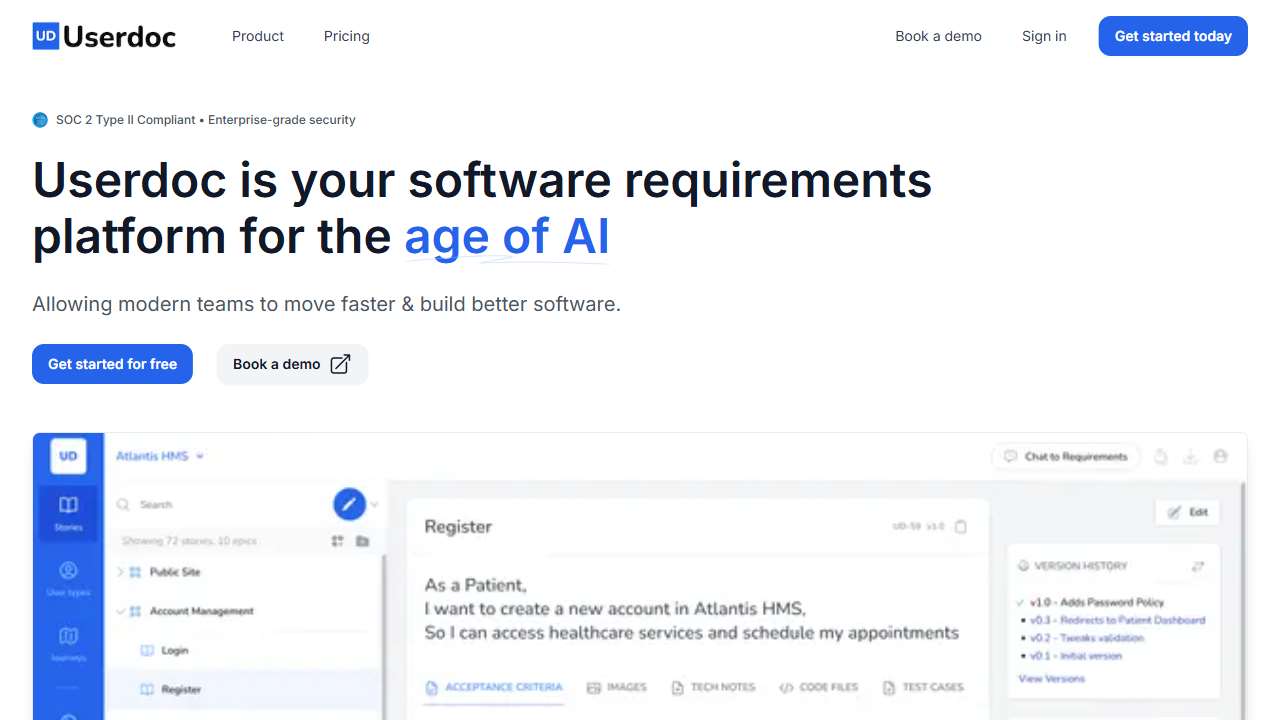Select the Login story in the tree
Screen dimensions: 1280x720
click(174, 650)
